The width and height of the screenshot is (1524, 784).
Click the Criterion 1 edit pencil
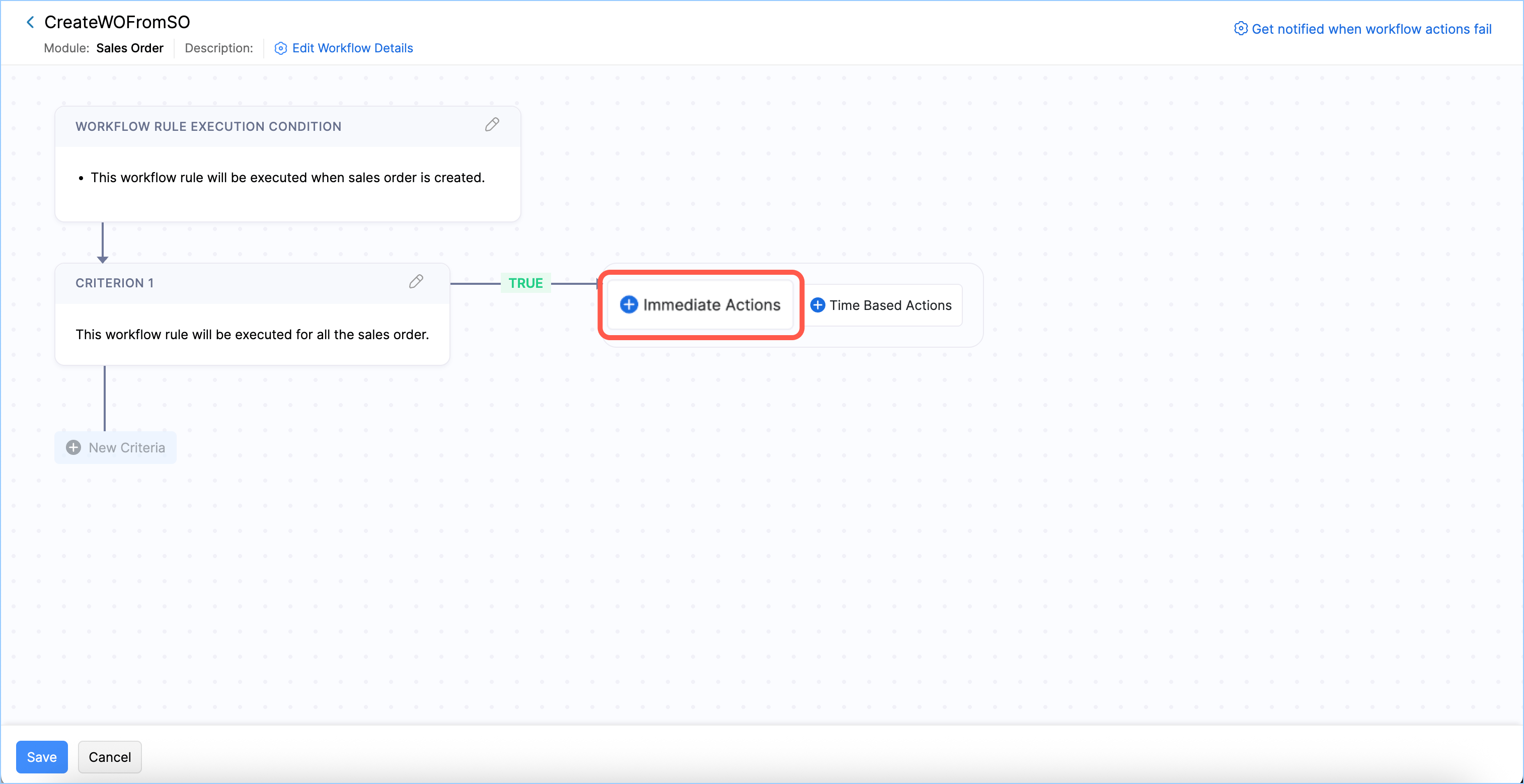pos(416,281)
